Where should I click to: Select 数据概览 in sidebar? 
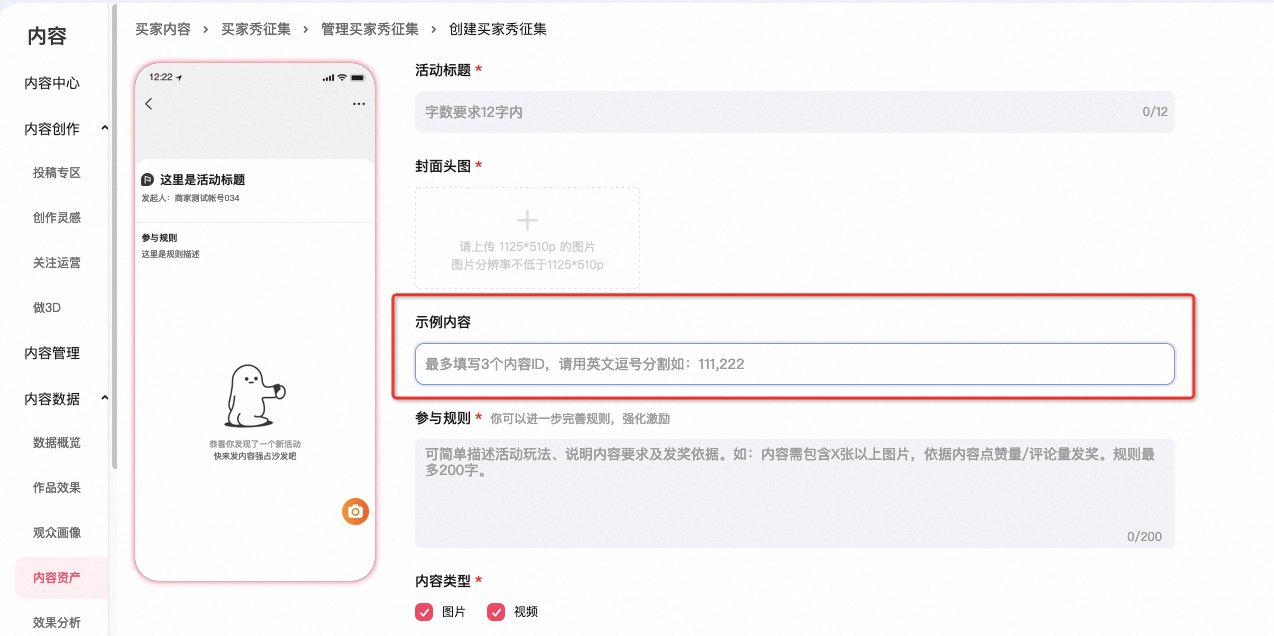(57, 442)
